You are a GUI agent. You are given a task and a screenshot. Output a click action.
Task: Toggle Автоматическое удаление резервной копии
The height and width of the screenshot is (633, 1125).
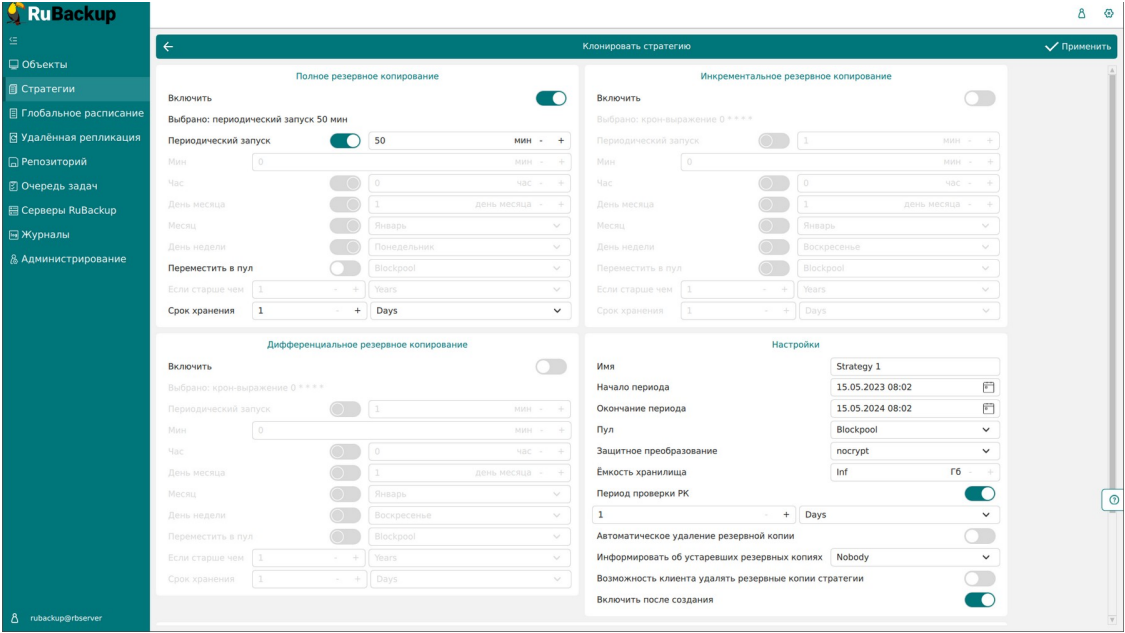[979, 536]
